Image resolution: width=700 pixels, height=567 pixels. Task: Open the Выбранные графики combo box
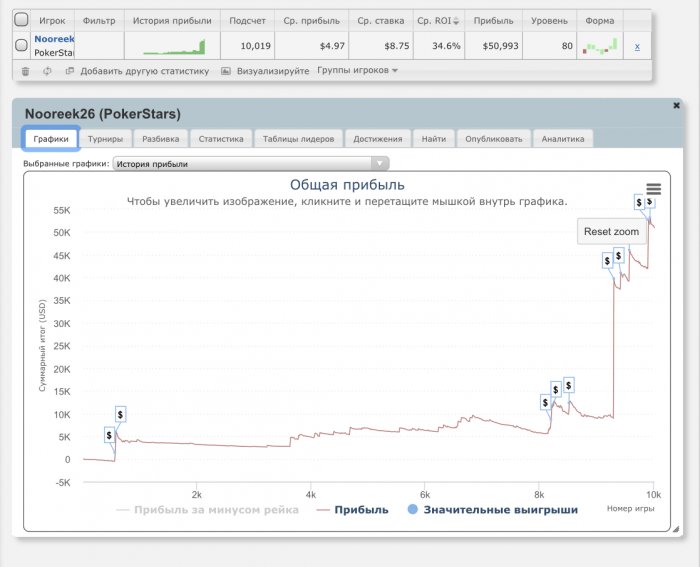pos(251,164)
